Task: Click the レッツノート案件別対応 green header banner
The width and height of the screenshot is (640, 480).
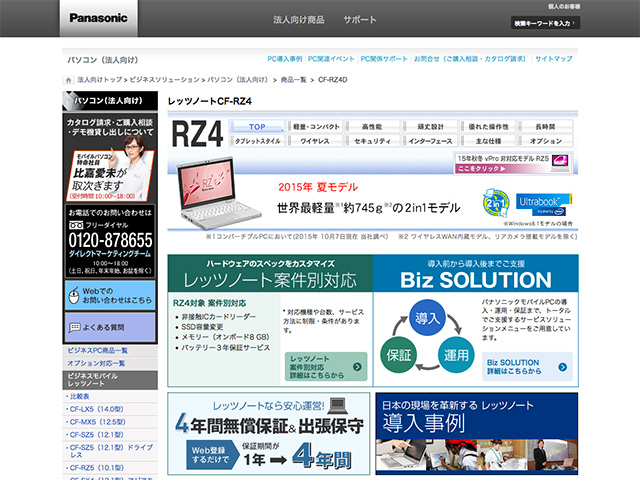Action: (270, 273)
